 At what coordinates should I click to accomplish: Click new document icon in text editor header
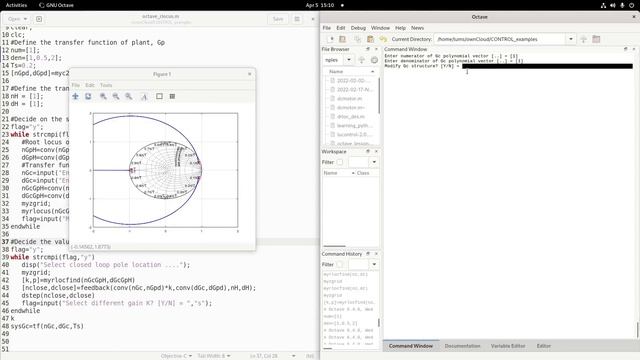(x=39, y=19)
